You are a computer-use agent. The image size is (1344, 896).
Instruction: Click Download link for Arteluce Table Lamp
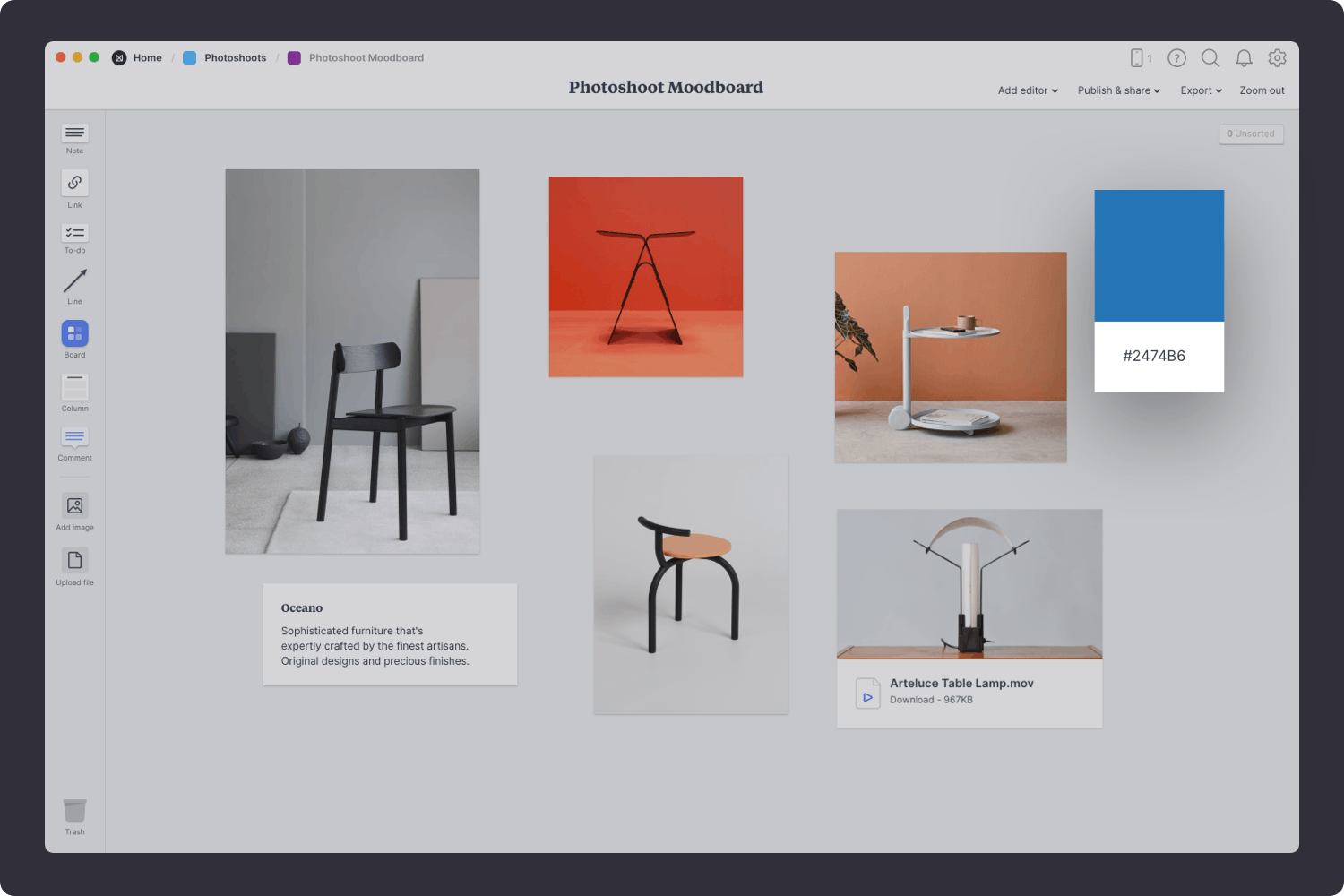tap(911, 700)
